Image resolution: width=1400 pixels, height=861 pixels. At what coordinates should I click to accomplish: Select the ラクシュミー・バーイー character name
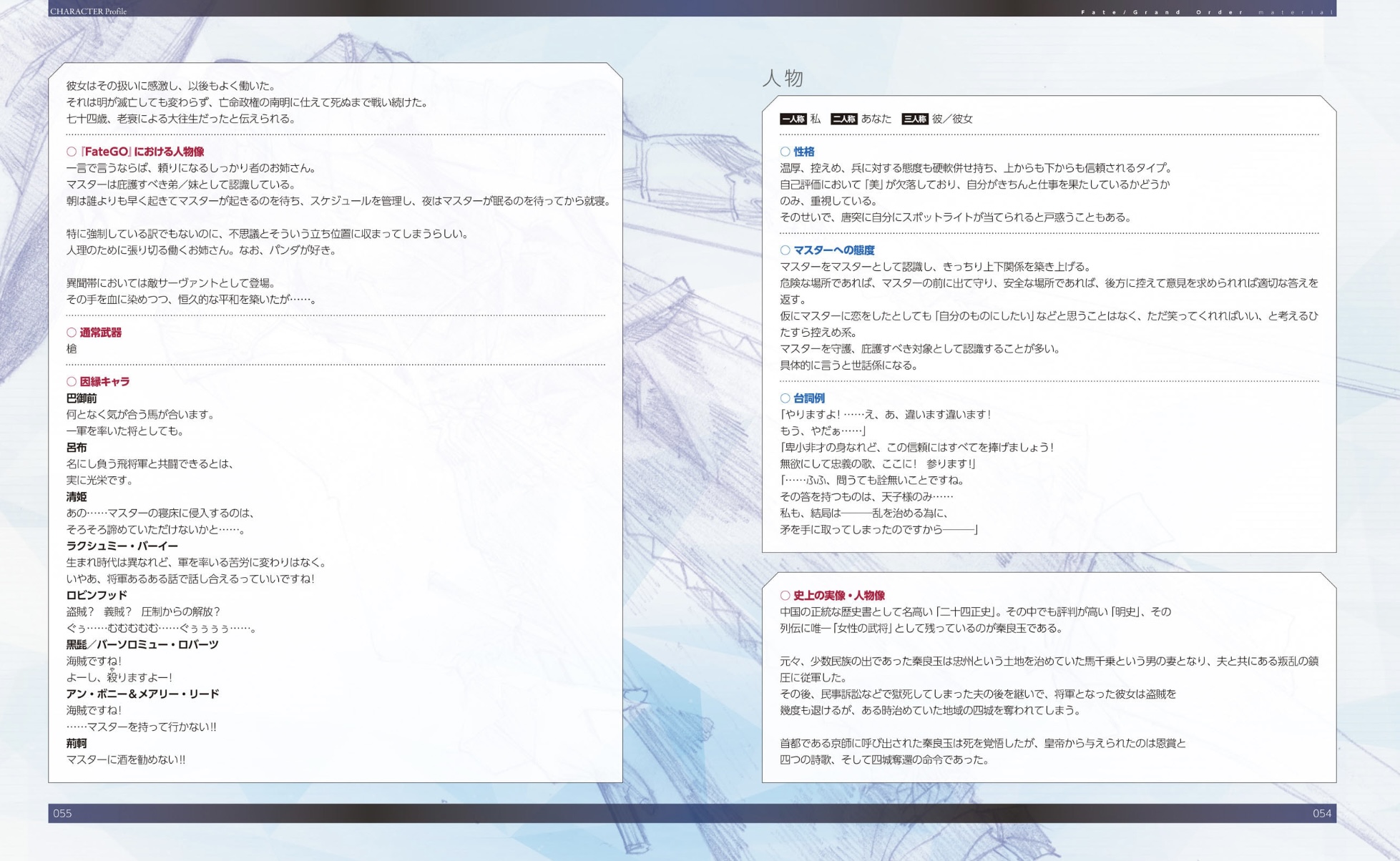coord(122,546)
